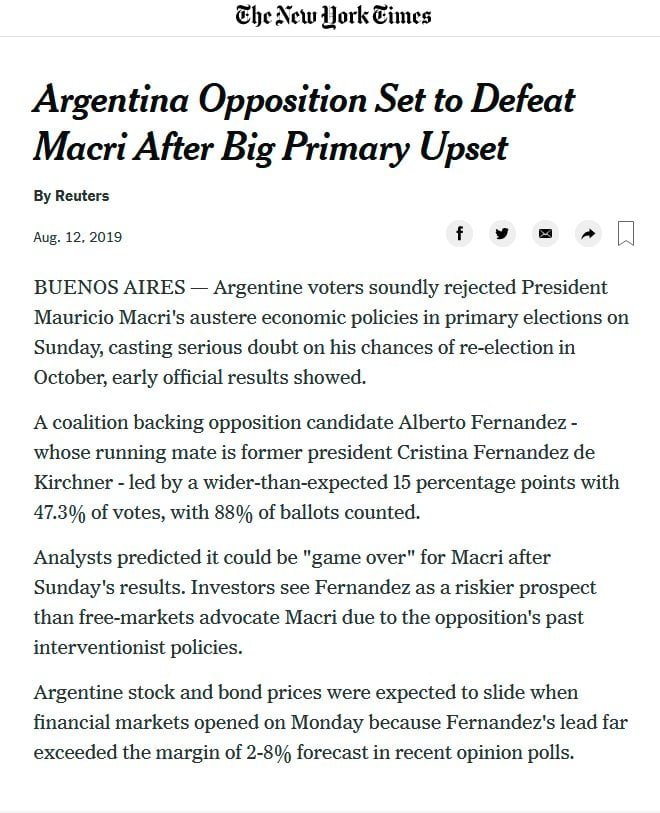Click the article headline about Macri
The image size is (660, 813).
tap(304, 124)
